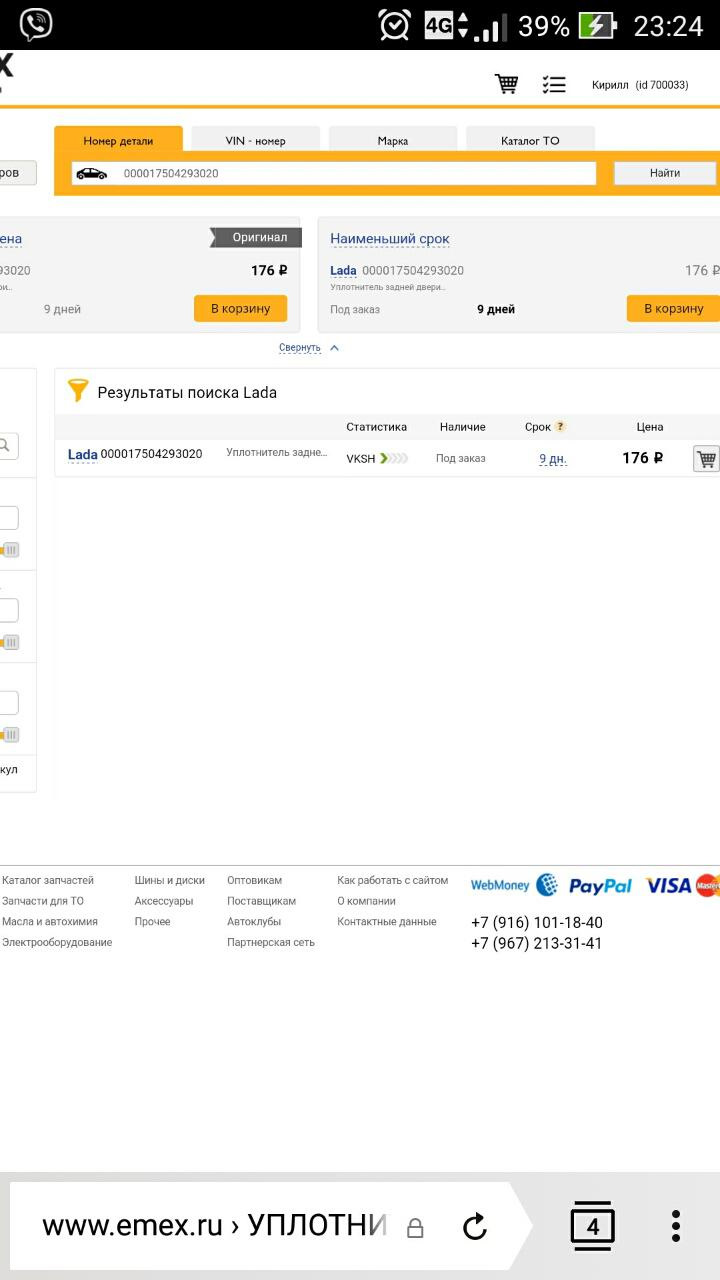Click the VISA payment logo

[x=668, y=885]
